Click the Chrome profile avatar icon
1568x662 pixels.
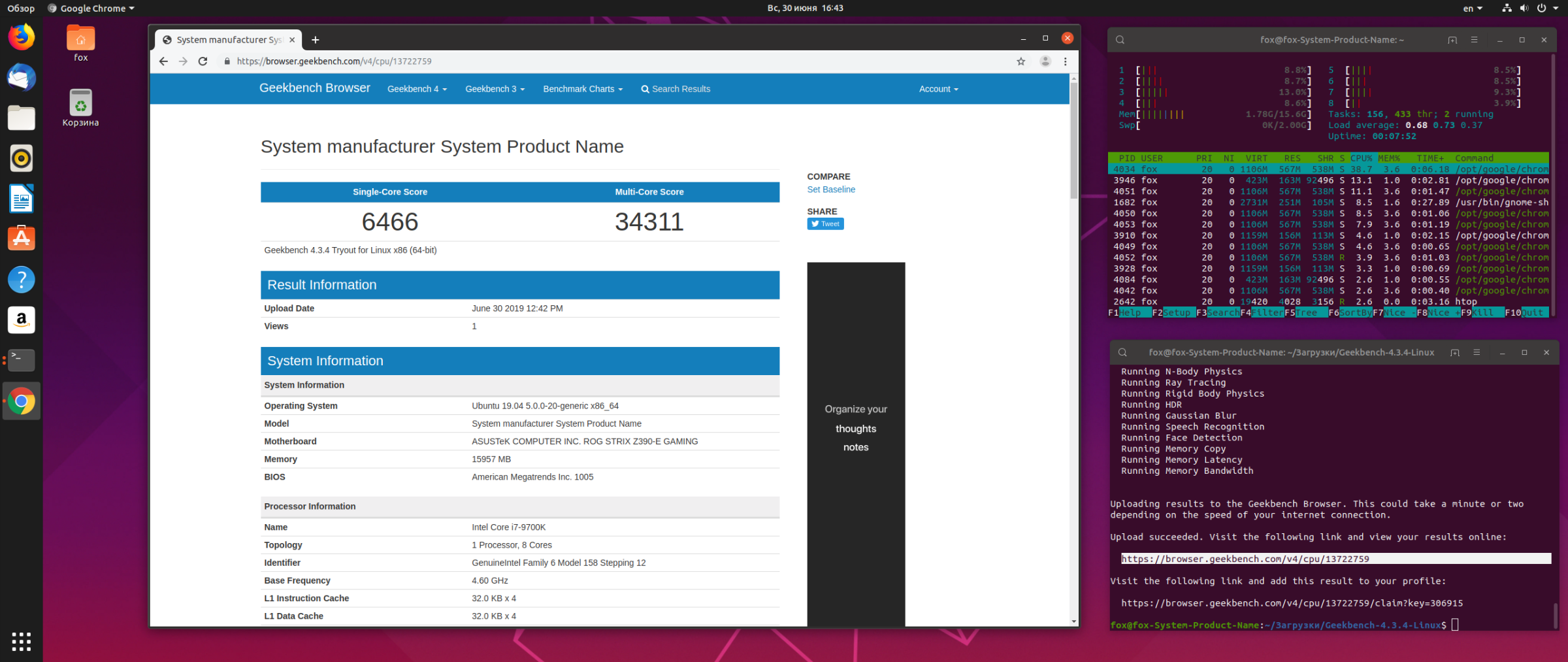coord(1045,61)
